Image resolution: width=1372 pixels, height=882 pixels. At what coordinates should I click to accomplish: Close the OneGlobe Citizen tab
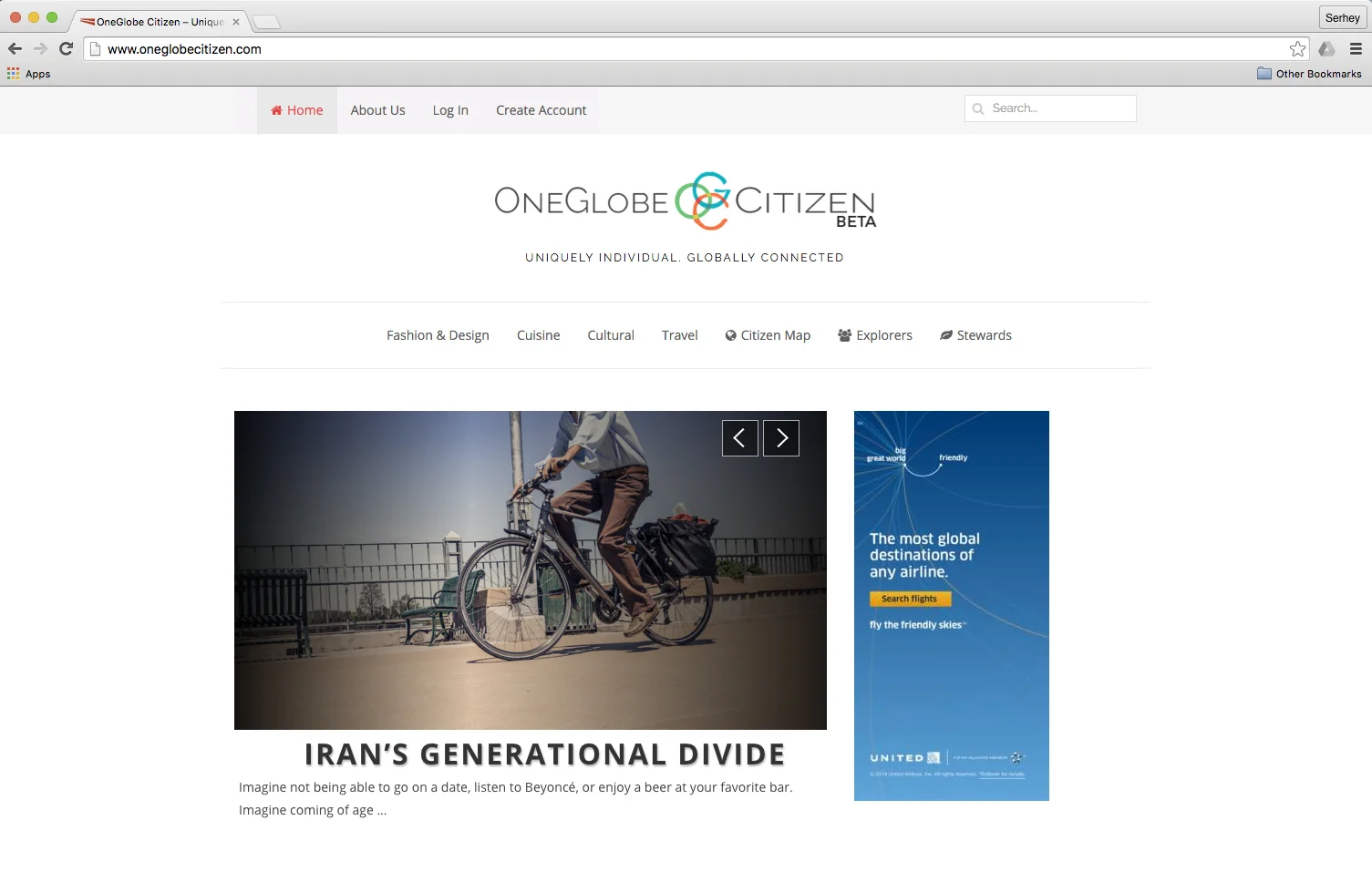tap(236, 22)
